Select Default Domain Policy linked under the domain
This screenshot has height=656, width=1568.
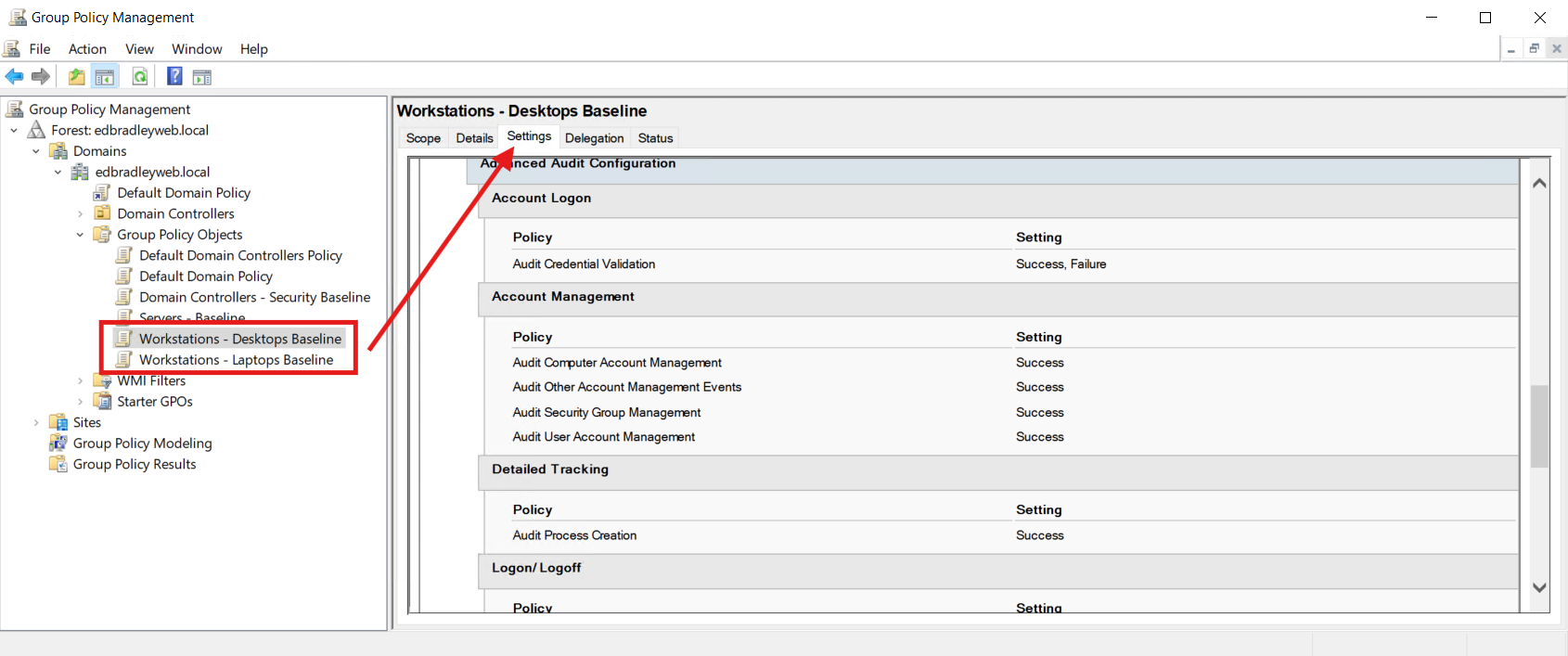point(184,193)
